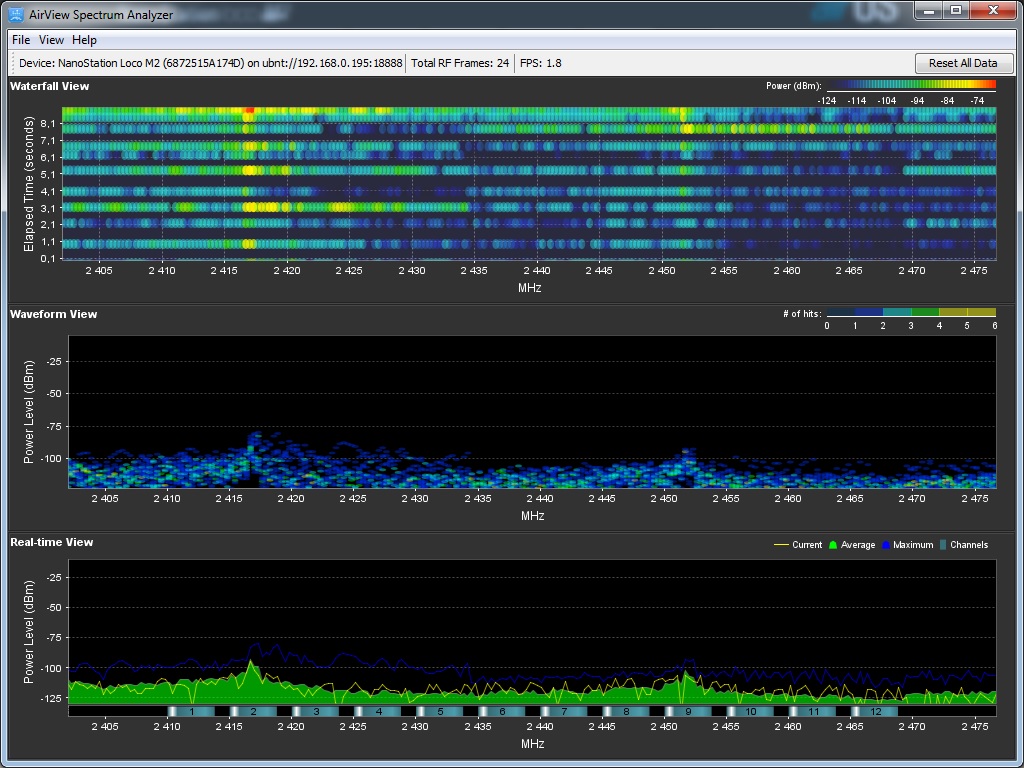Open the File menu

tap(21, 40)
